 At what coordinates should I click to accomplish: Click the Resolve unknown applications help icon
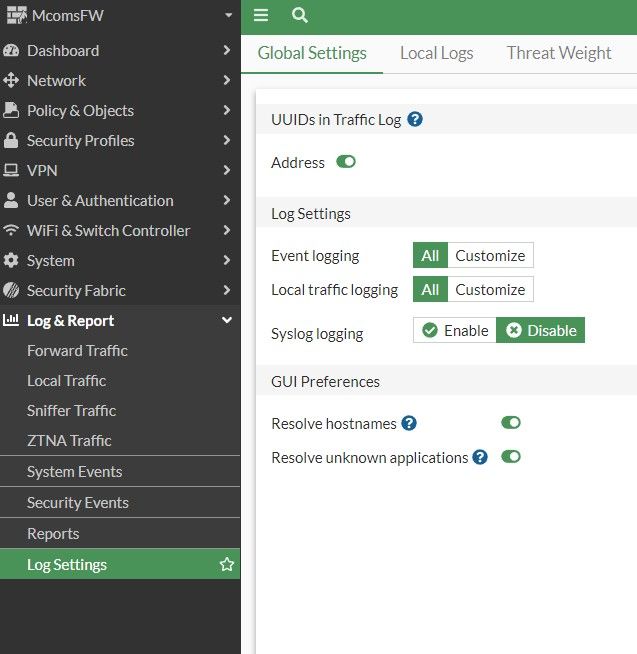pos(480,457)
